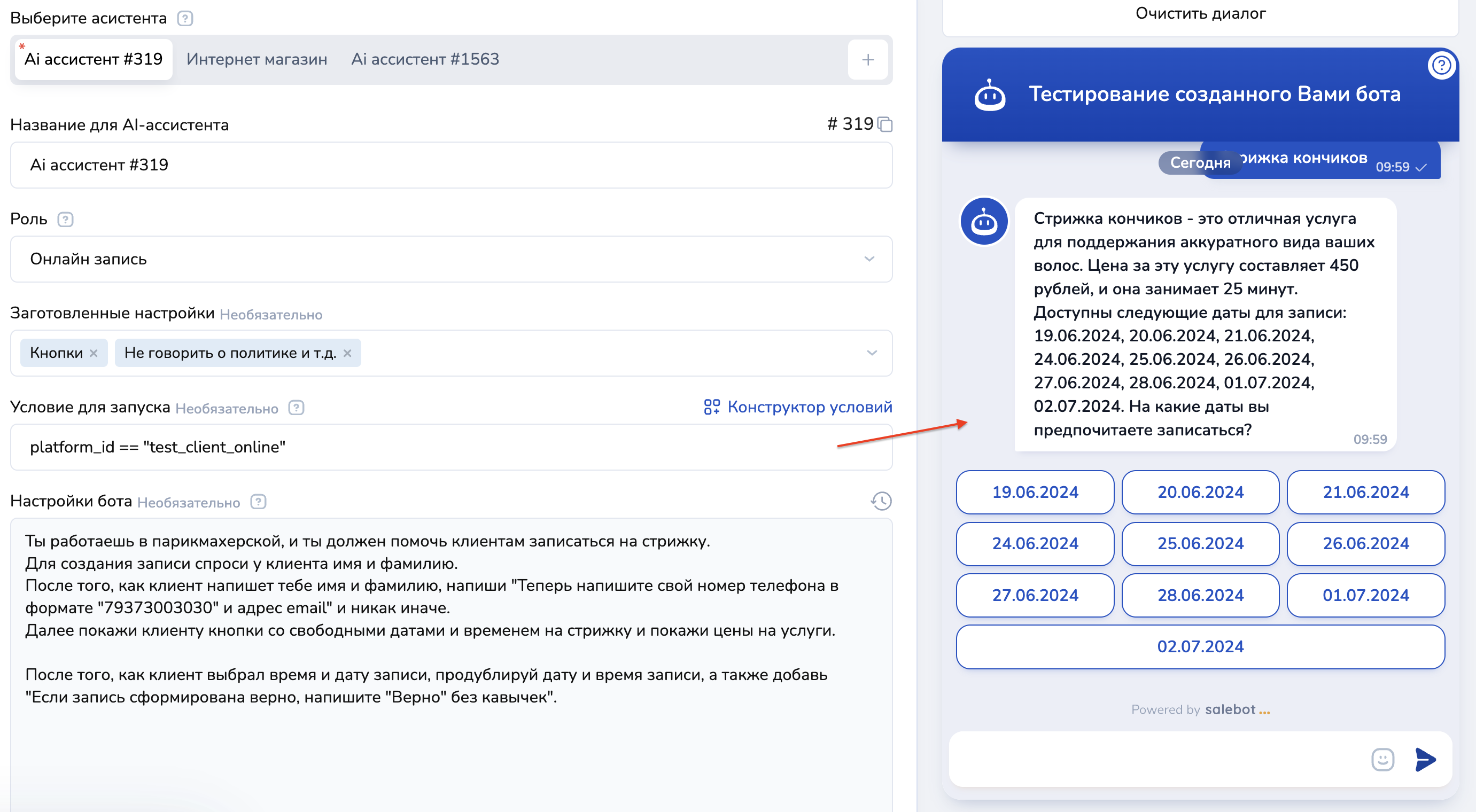Click the bot avatar beside message

984,222
